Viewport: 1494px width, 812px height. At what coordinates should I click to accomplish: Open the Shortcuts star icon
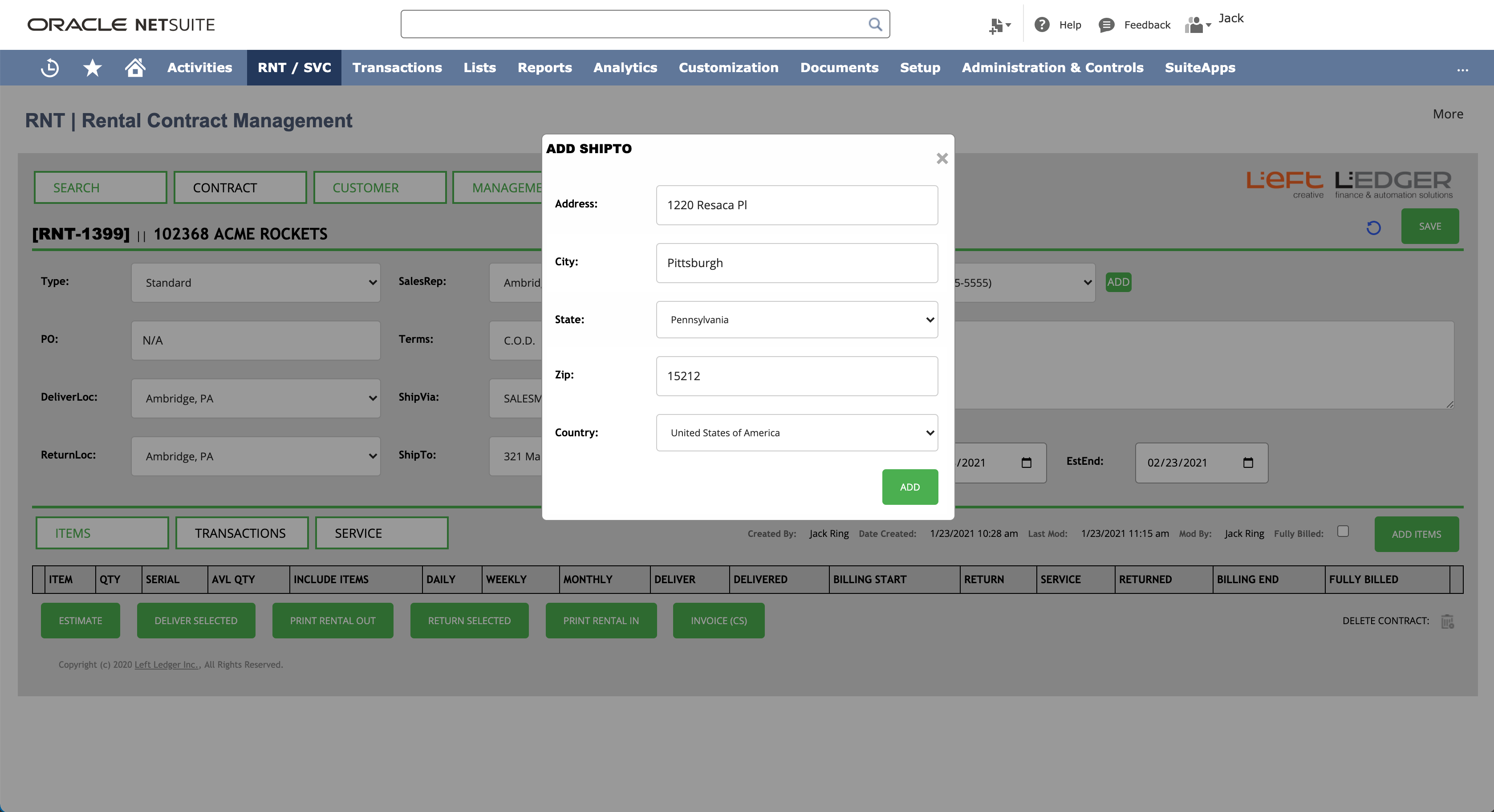(x=92, y=68)
